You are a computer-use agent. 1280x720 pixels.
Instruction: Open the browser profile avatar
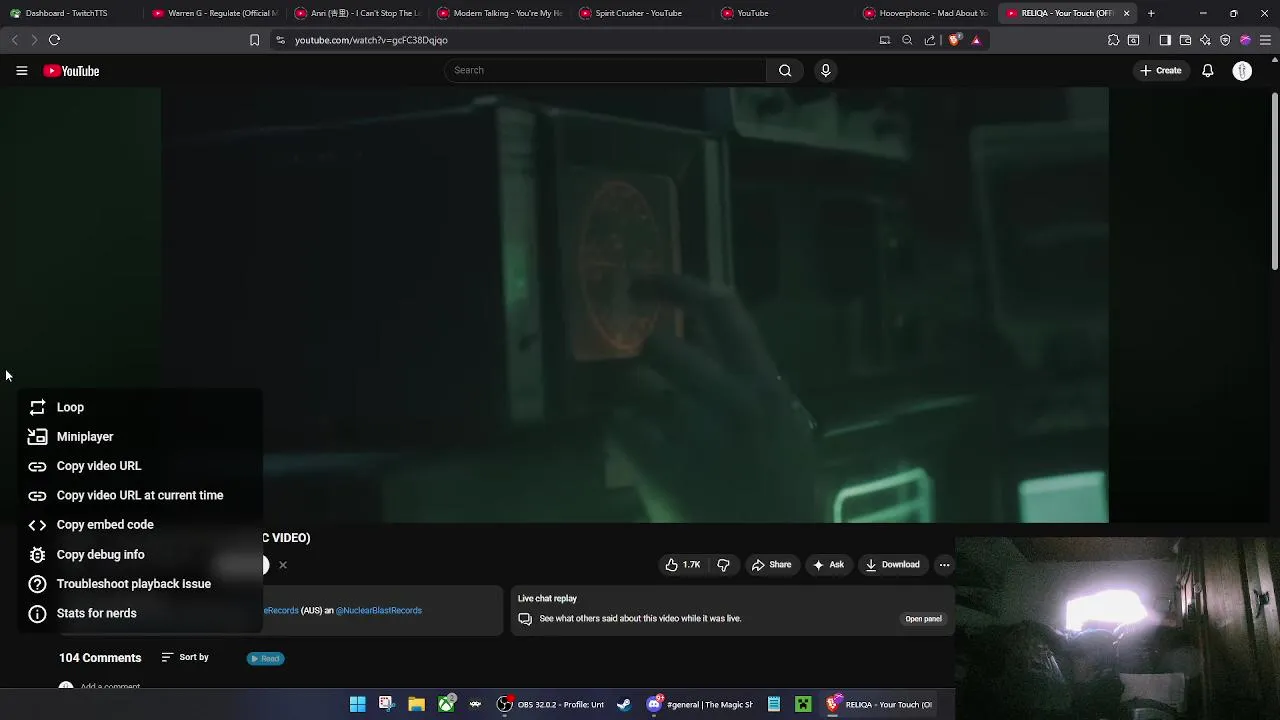click(1245, 40)
